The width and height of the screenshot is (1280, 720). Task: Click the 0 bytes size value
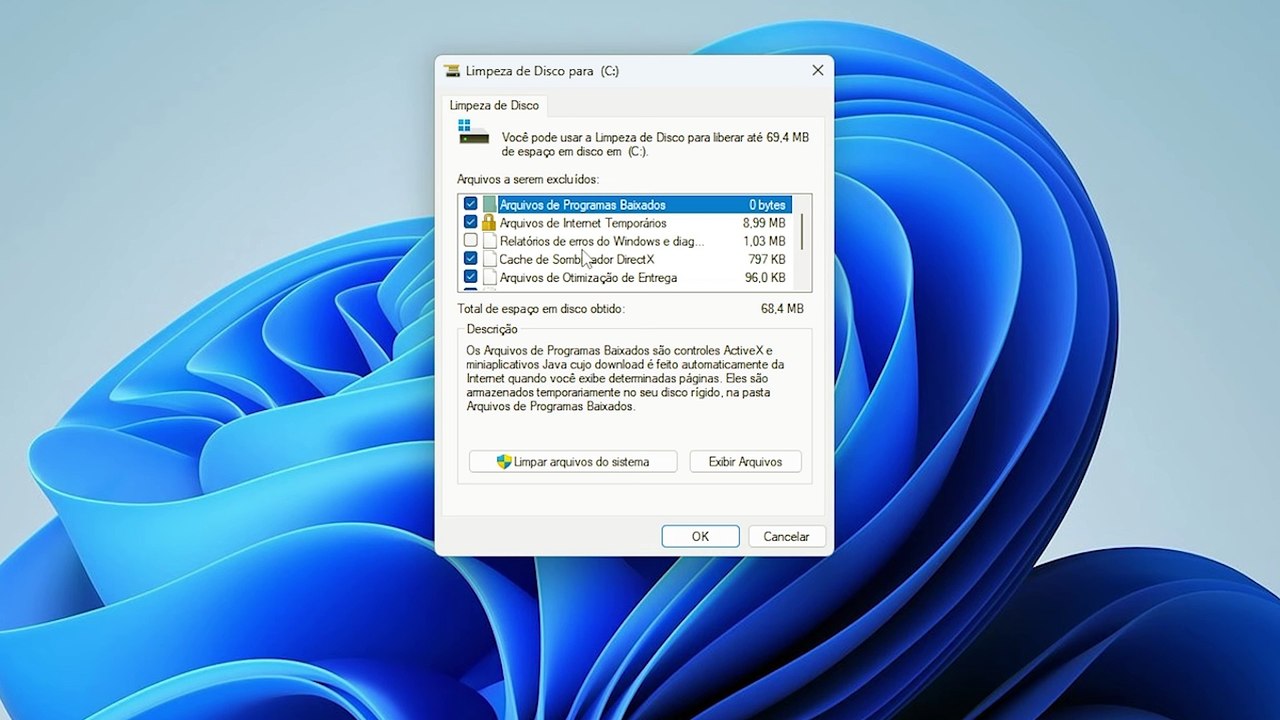[x=768, y=205]
